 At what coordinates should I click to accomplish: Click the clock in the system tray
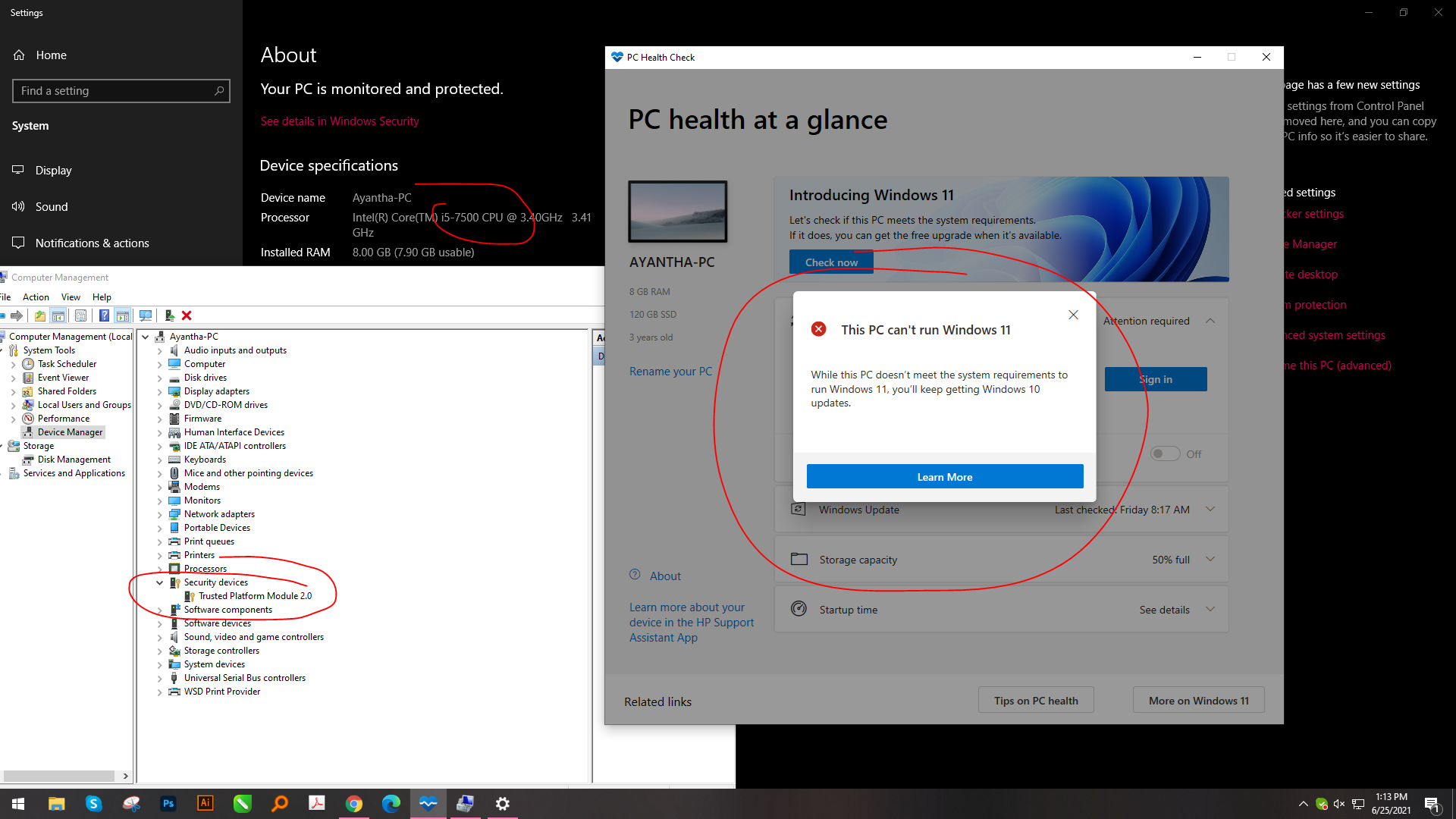click(x=1391, y=804)
